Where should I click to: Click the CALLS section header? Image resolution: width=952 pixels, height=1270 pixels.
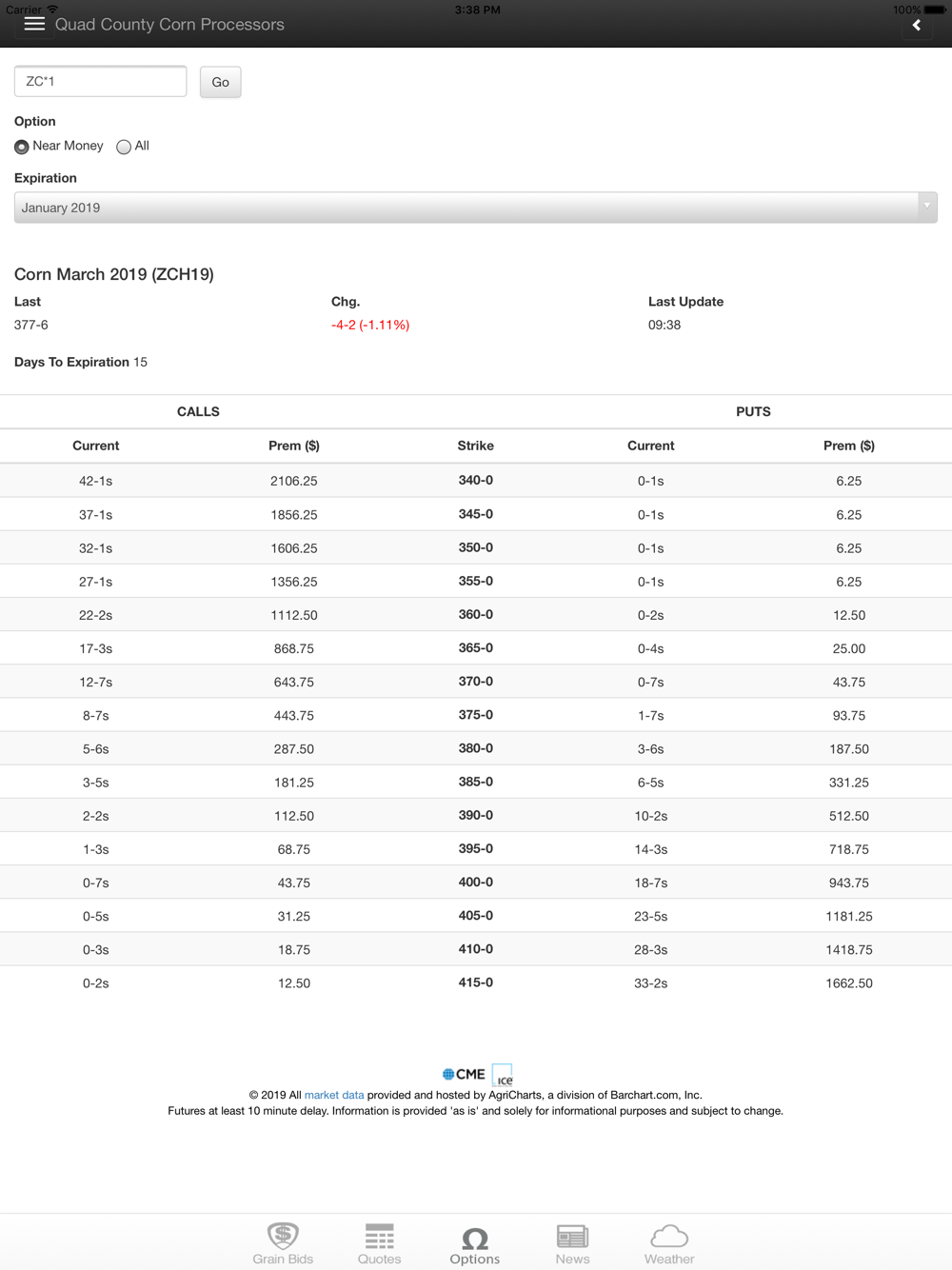198,411
